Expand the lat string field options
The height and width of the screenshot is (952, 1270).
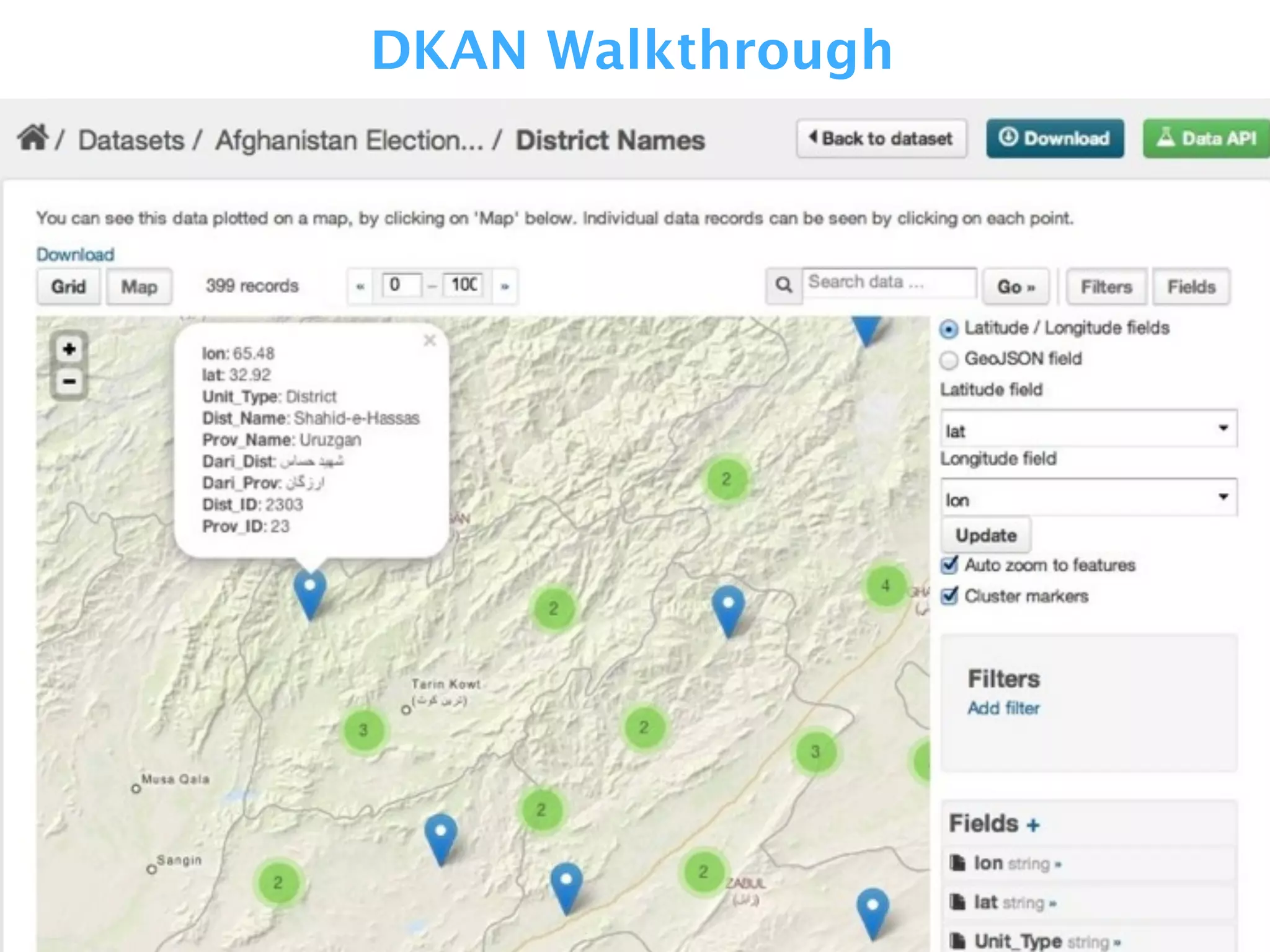pyautogui.click(x=1053, y=904)
